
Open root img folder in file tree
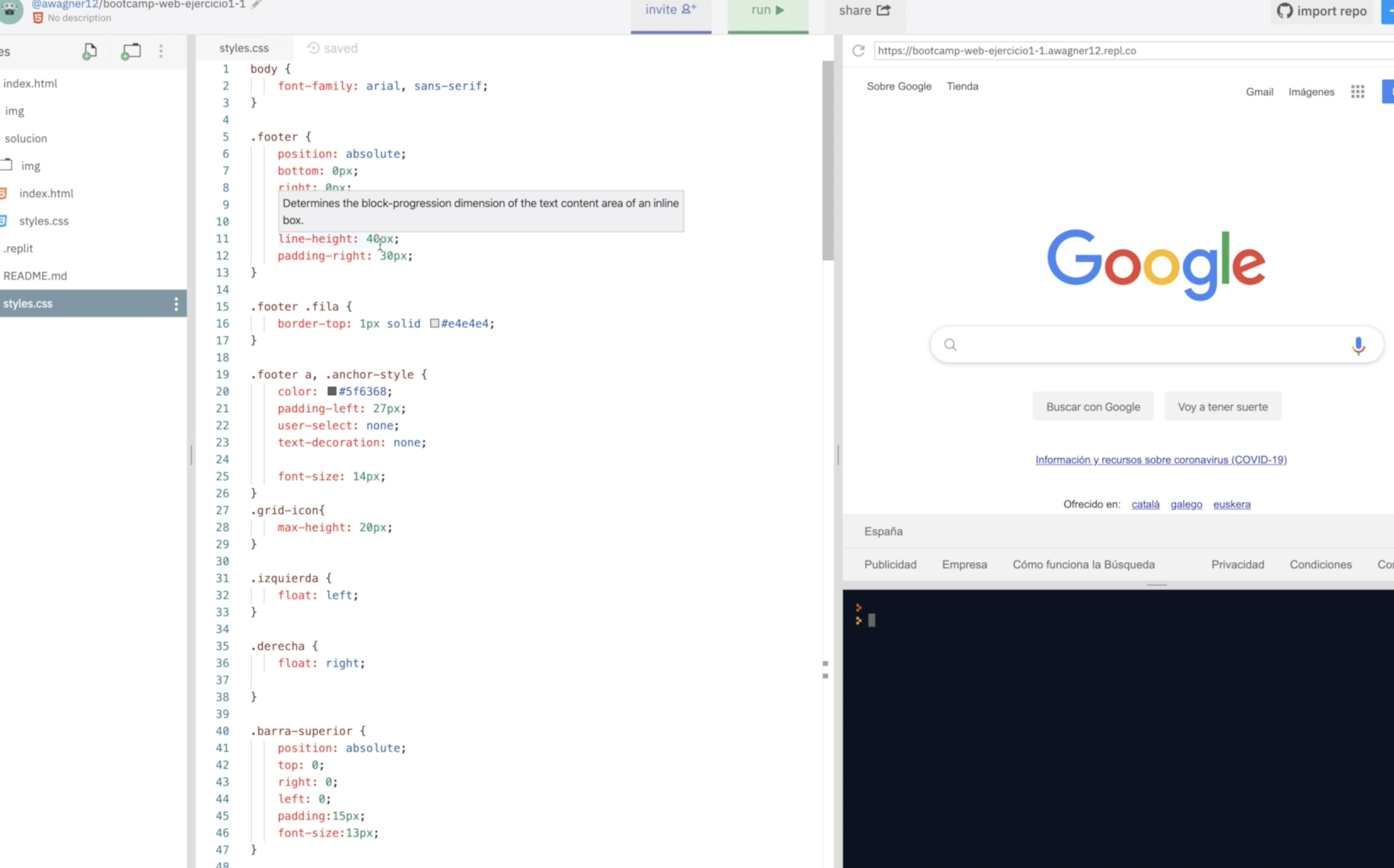point(14,111)
